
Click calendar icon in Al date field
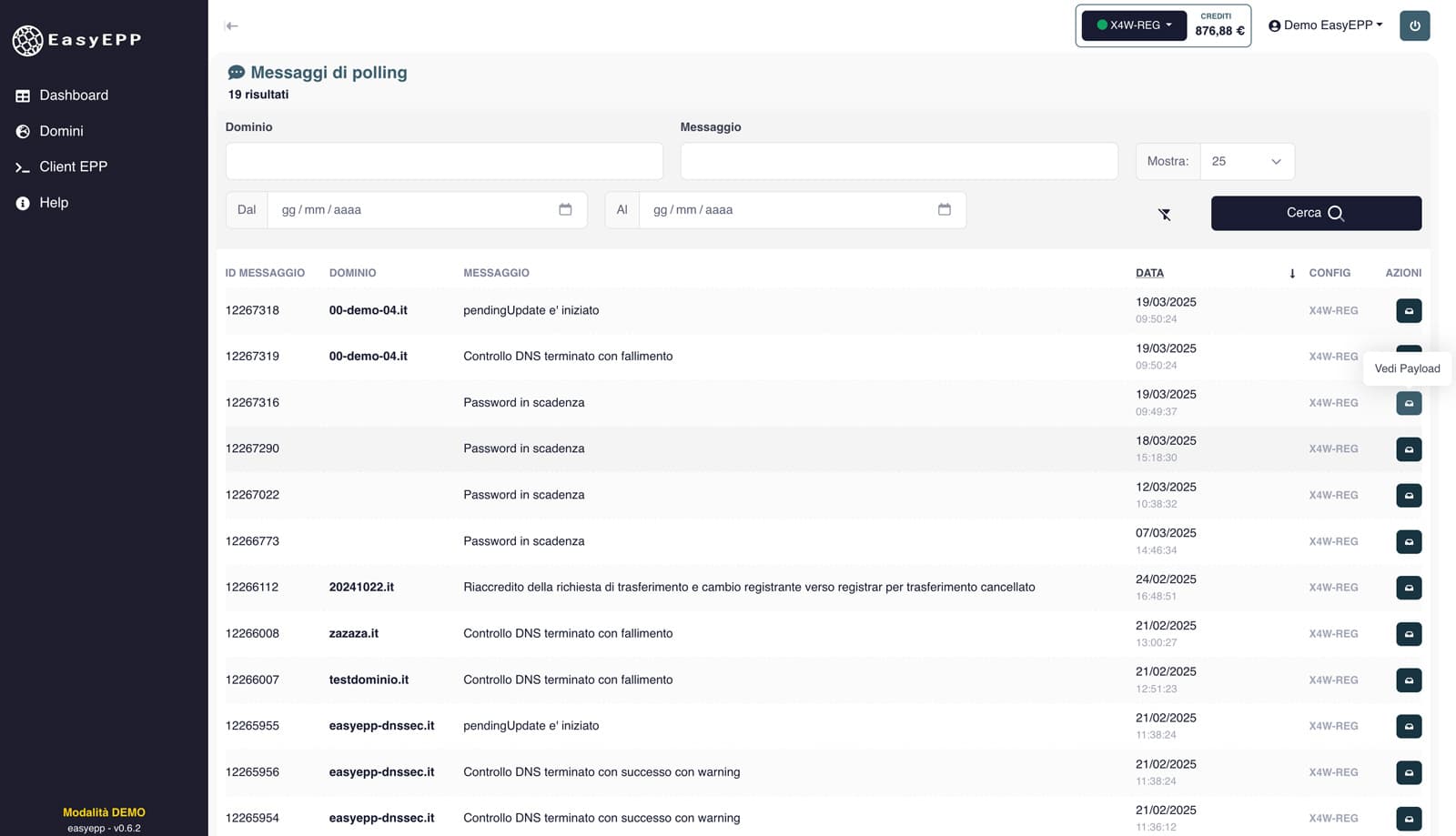[944, 210]
